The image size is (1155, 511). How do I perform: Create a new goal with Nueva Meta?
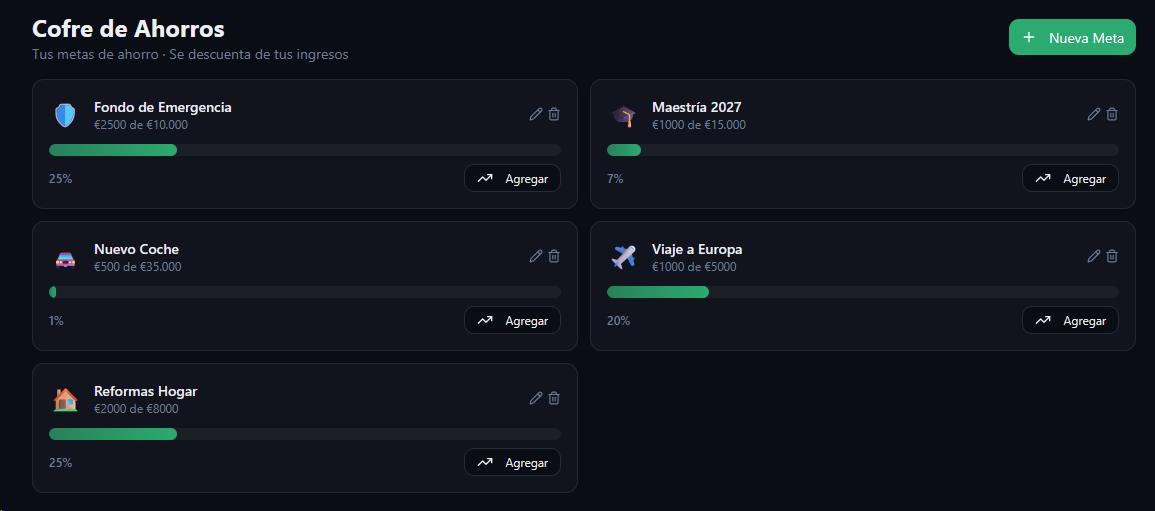pyautogui.click(x=1072, y=38)
